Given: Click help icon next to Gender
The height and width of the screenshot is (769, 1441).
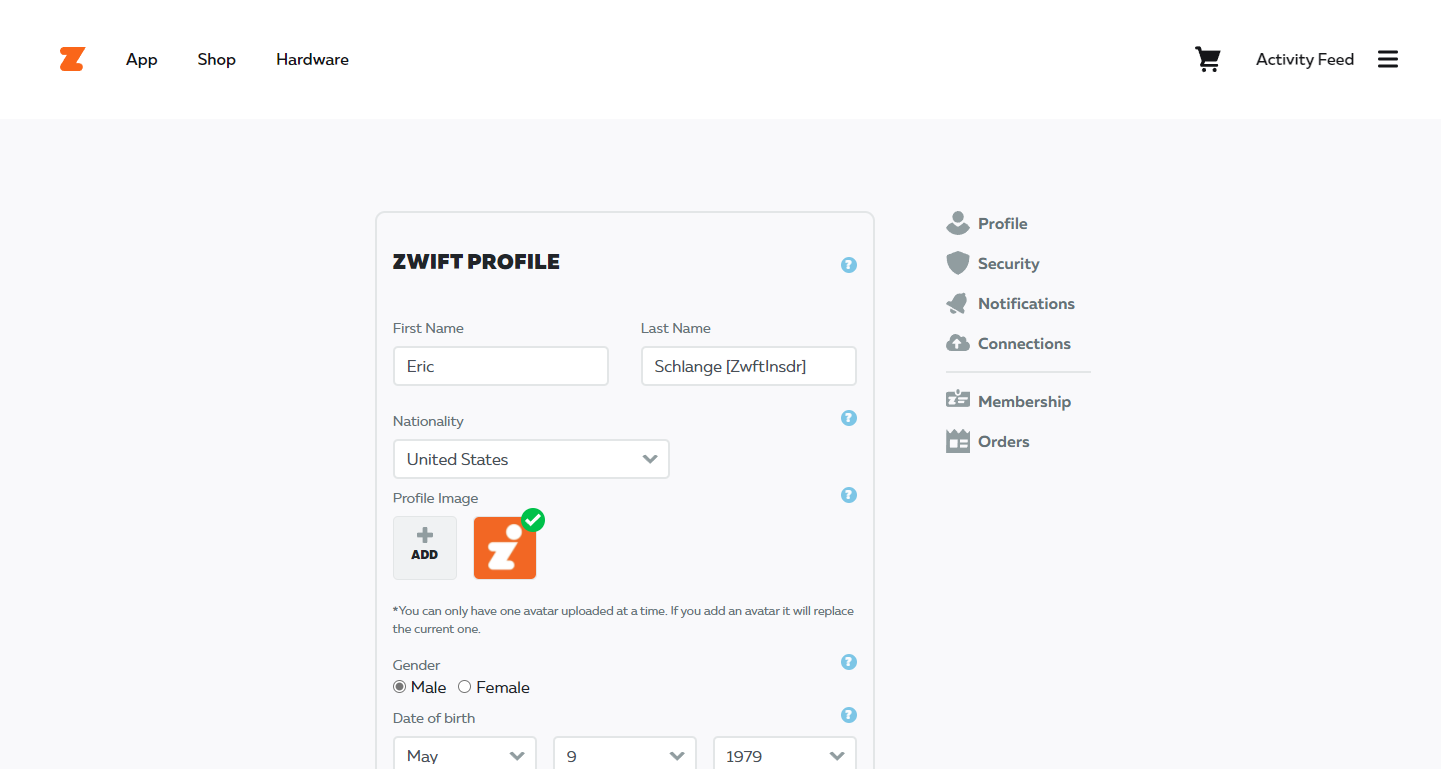Looking at the screenshot, I should click(849, 662).
